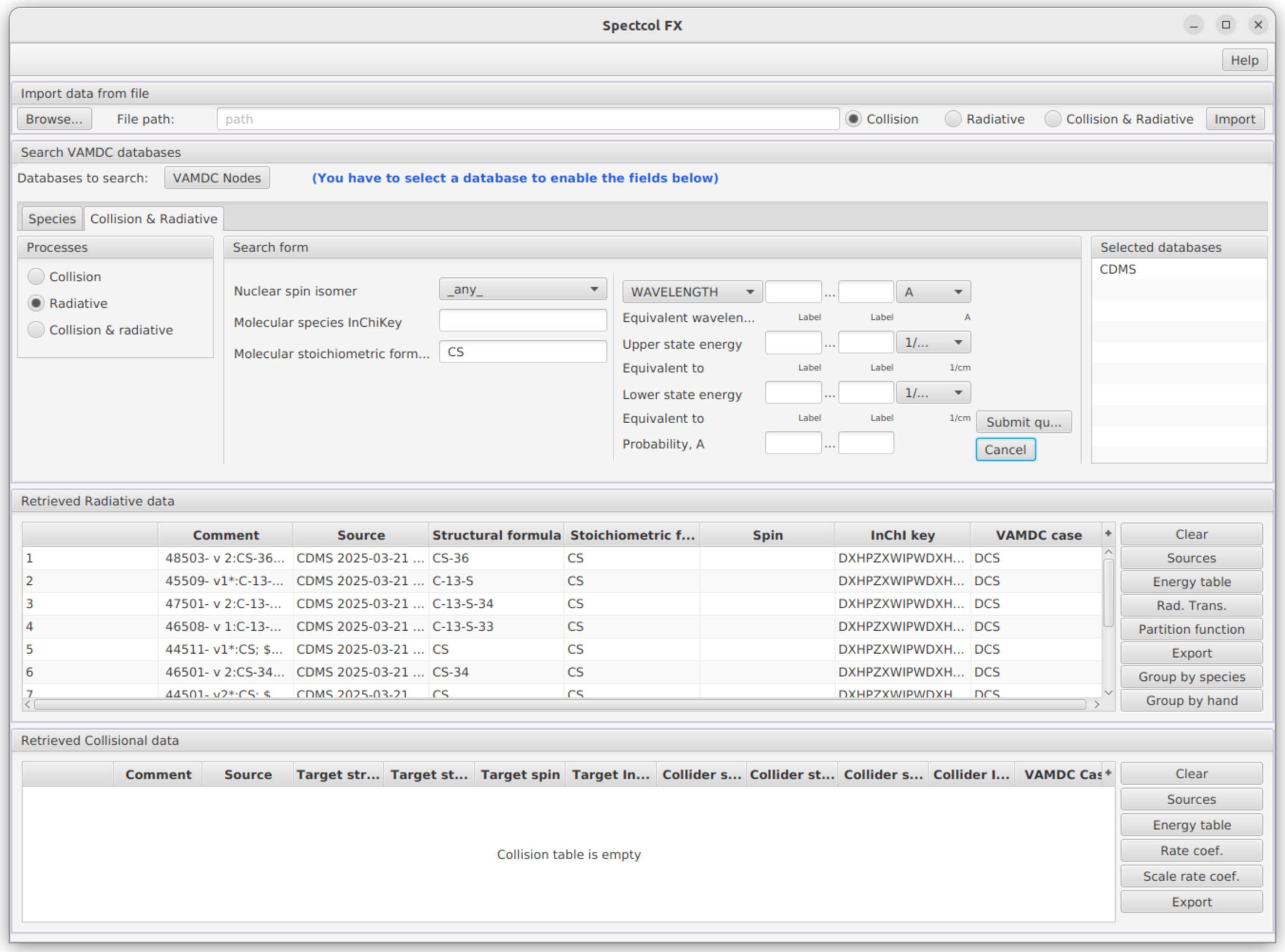This screenshot has width=1285, height=952.
Task: Sort radiative table by Structural formula column
Action: [496, 535]
